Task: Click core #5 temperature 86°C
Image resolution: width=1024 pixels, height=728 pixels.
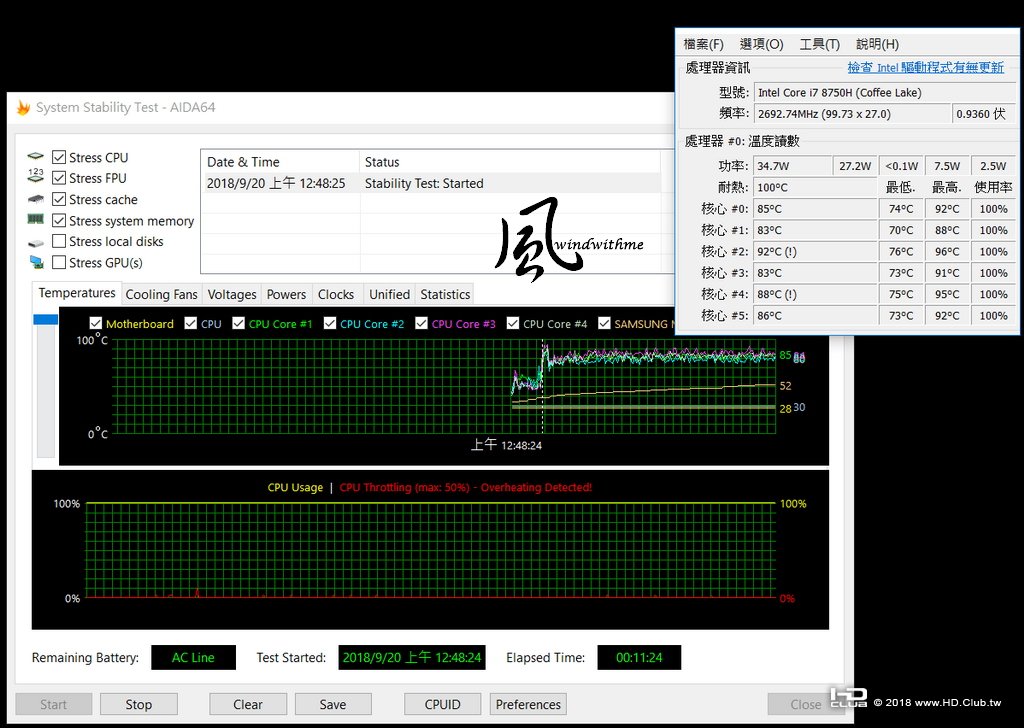Action: pos(814,315)
